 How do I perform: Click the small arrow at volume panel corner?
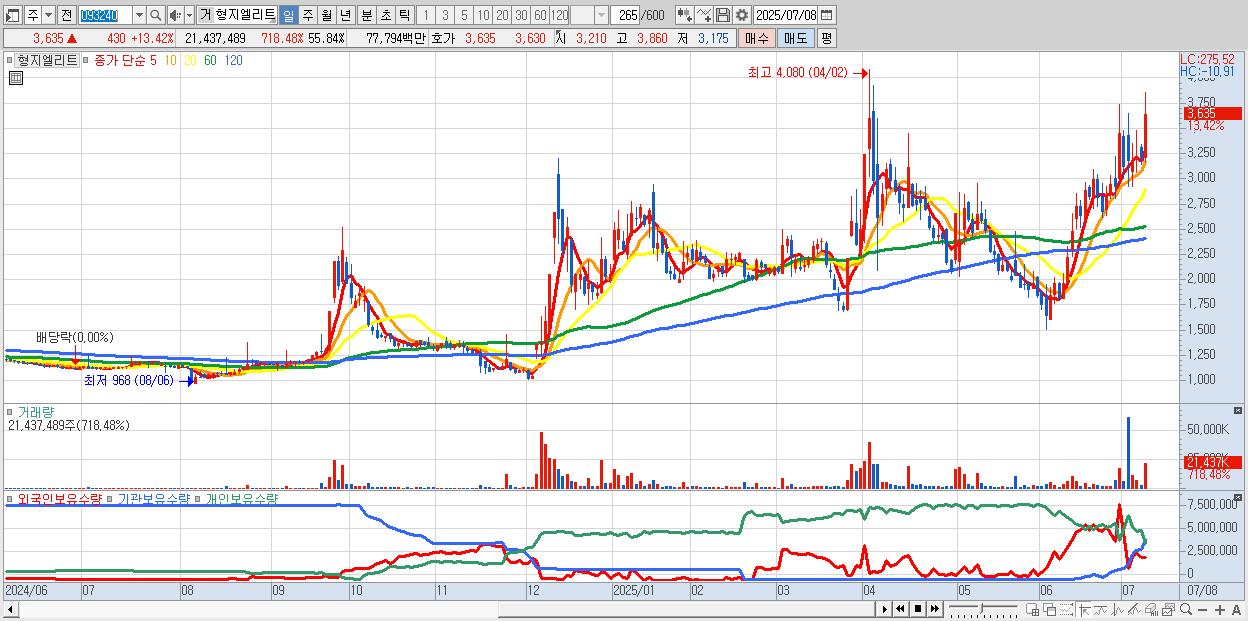point(1240,410)
